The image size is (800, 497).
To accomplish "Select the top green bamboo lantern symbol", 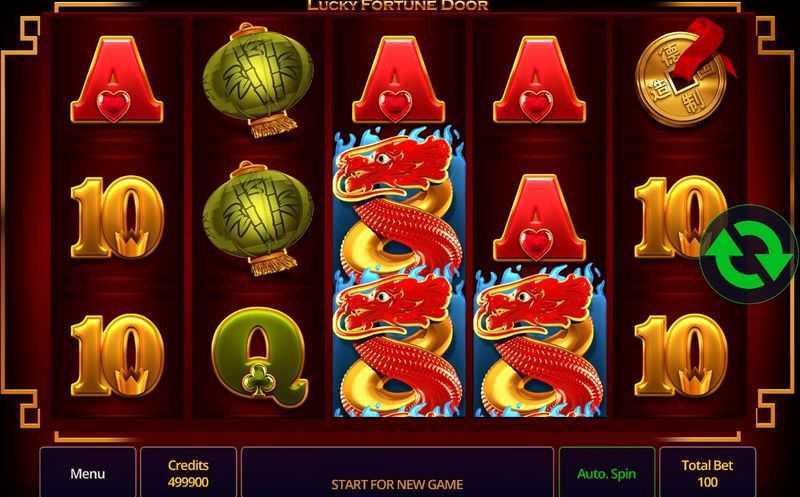I will (x=258, y=80).
